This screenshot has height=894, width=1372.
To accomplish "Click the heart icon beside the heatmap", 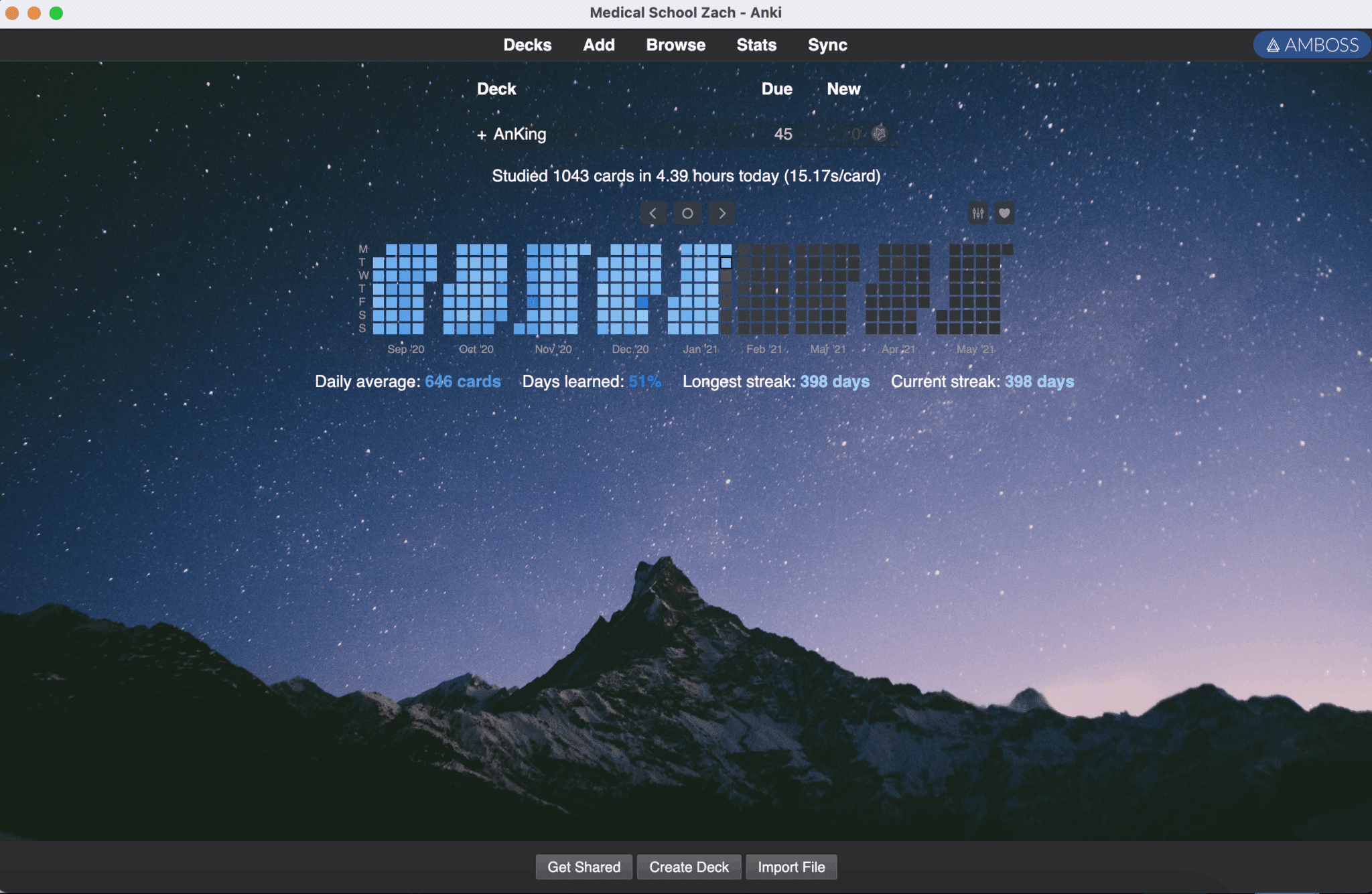I will (1004, 214).
